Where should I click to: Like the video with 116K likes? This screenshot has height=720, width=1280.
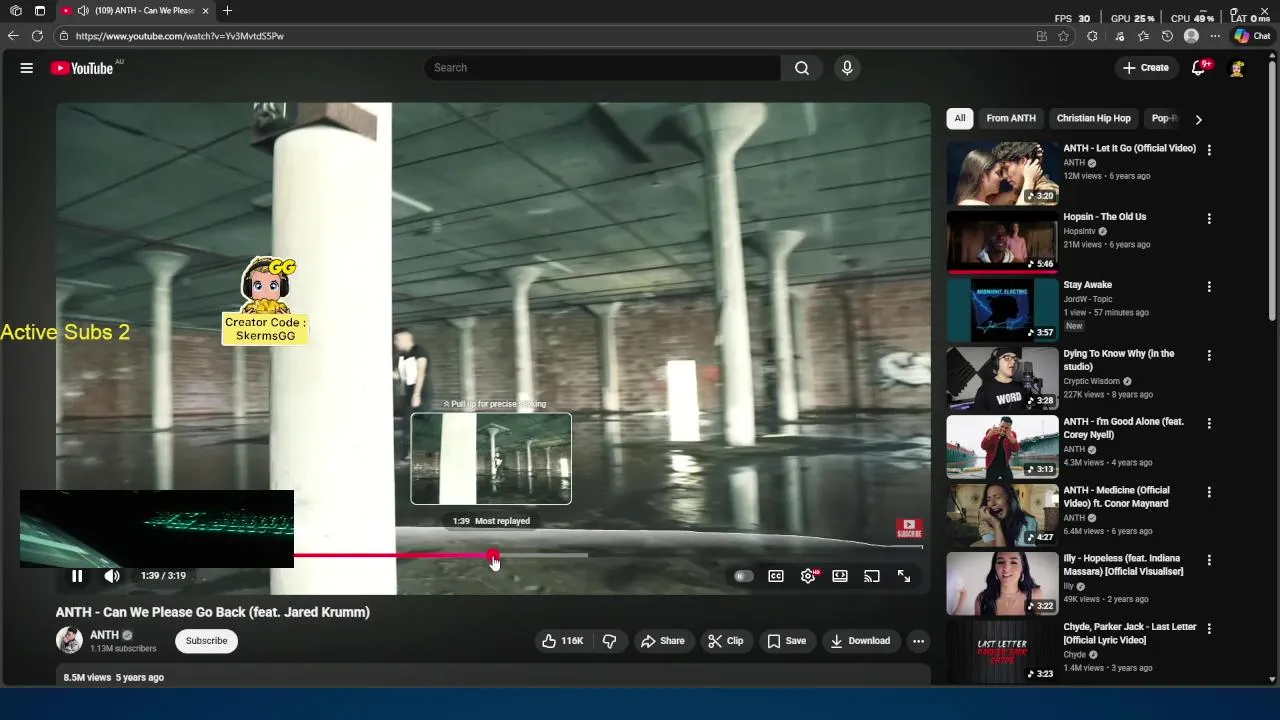click(x=562, y=641)
